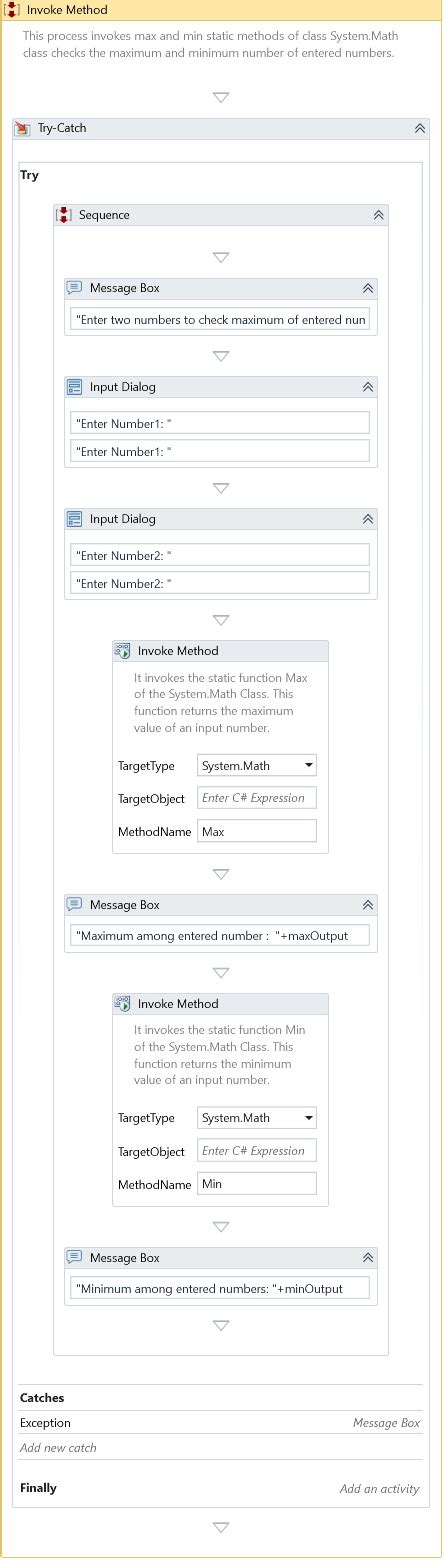Click the Min method description text
The height and width of the screenshot is (1563, 446).
pos(221,1055)
